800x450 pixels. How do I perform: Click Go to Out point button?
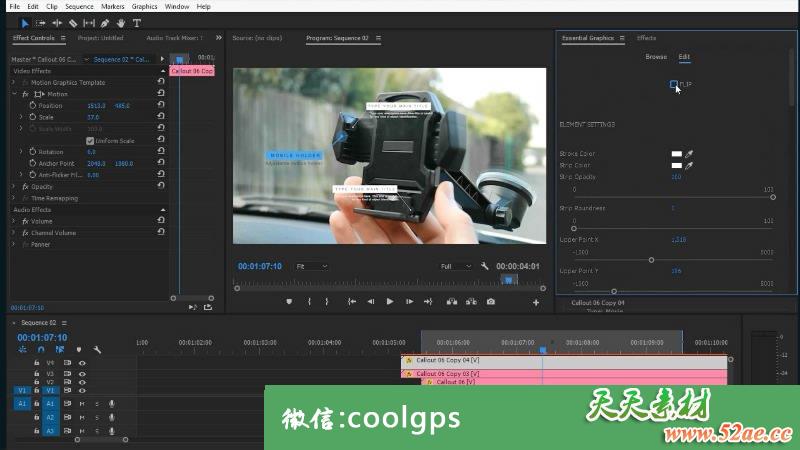[428, 302]
